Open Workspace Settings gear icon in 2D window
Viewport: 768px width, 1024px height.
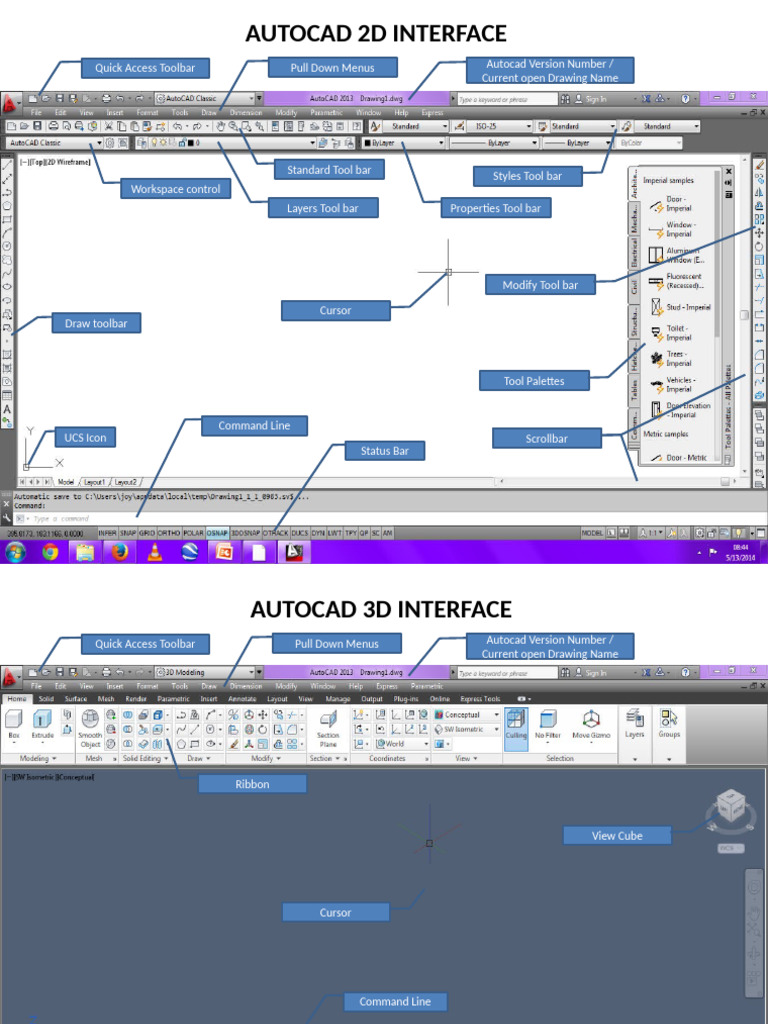click(110, 142)
